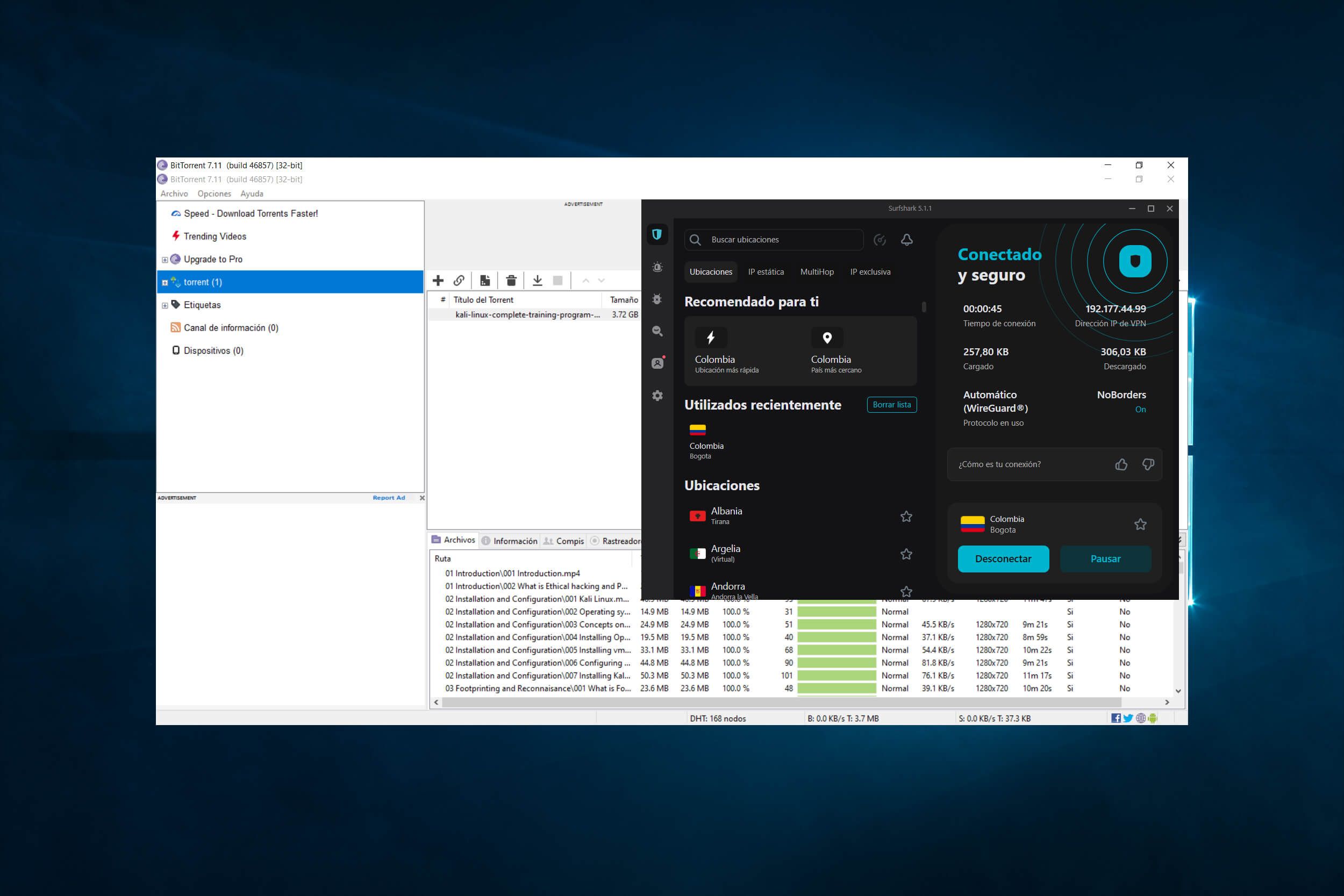Switch to the IP estática tab
Screen dimensions: 1344x896
pyautogui.click(x=766, y=272)
